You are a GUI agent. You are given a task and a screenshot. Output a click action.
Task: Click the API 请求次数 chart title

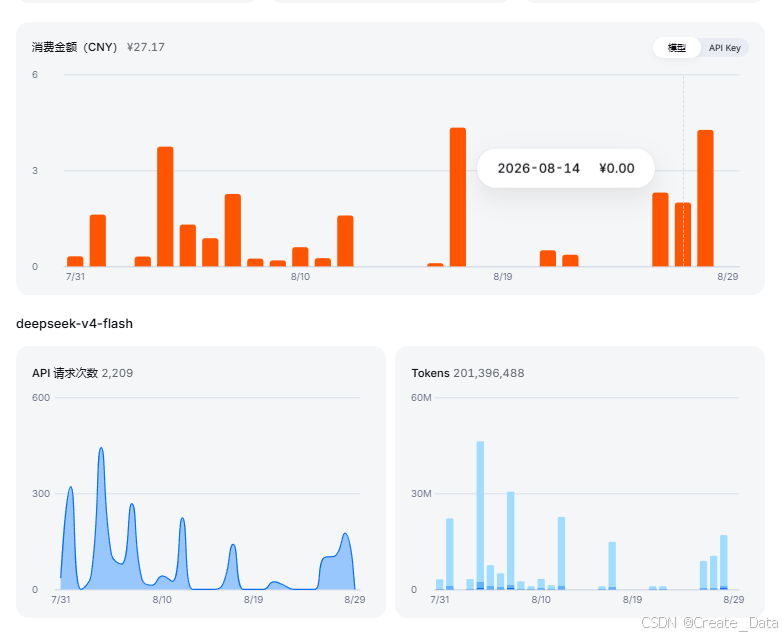click(65, 373)
